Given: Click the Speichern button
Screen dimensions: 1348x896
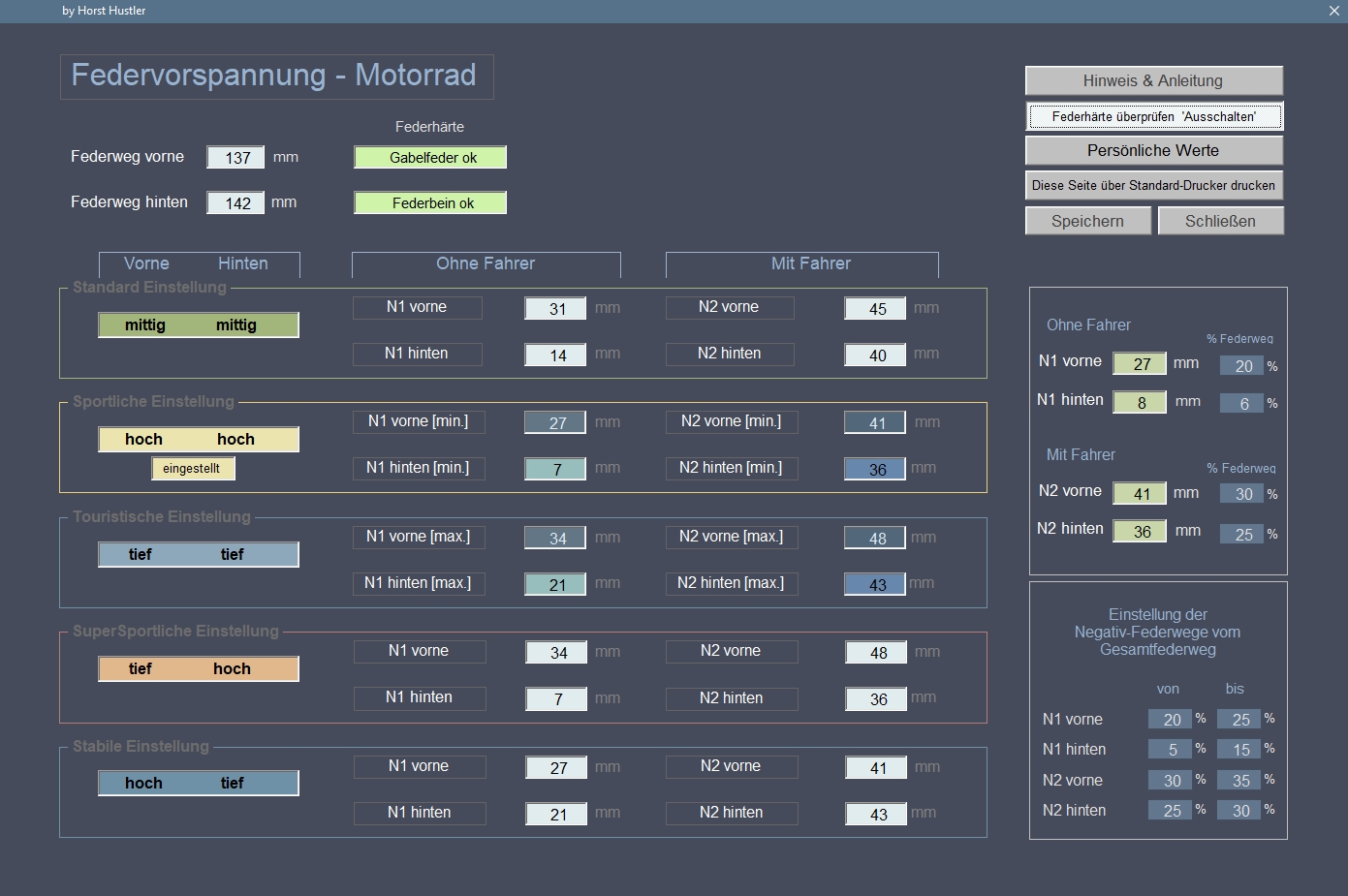Looking at the screenshot, I should (x=1087, y=221).
